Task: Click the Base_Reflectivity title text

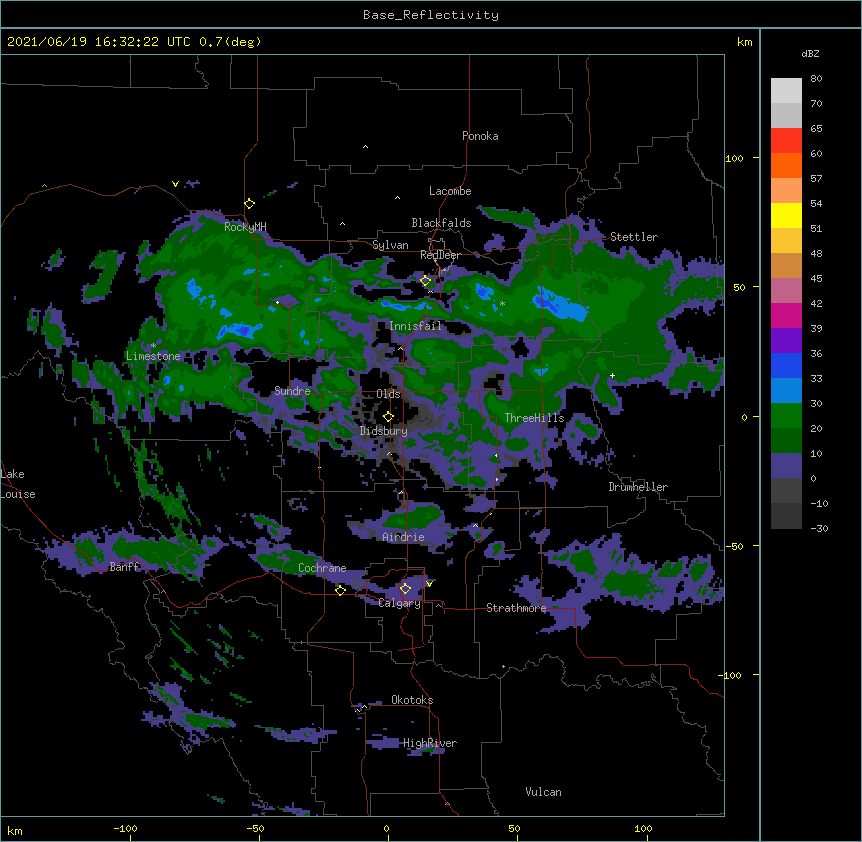Action: pyautogui.click(x=431, y=15)
